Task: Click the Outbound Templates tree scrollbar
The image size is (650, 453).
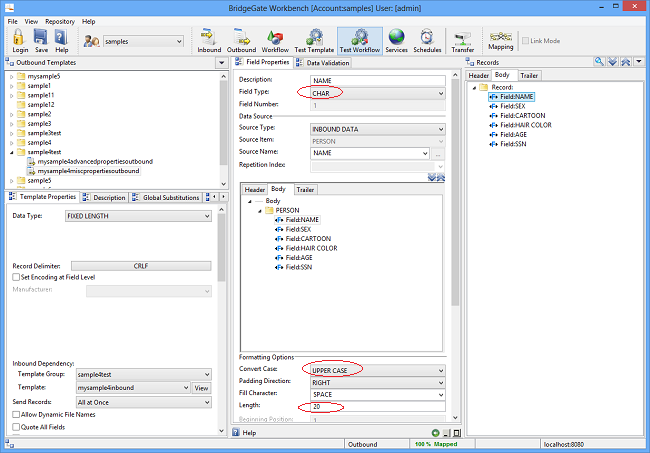Action: [223, 122]
